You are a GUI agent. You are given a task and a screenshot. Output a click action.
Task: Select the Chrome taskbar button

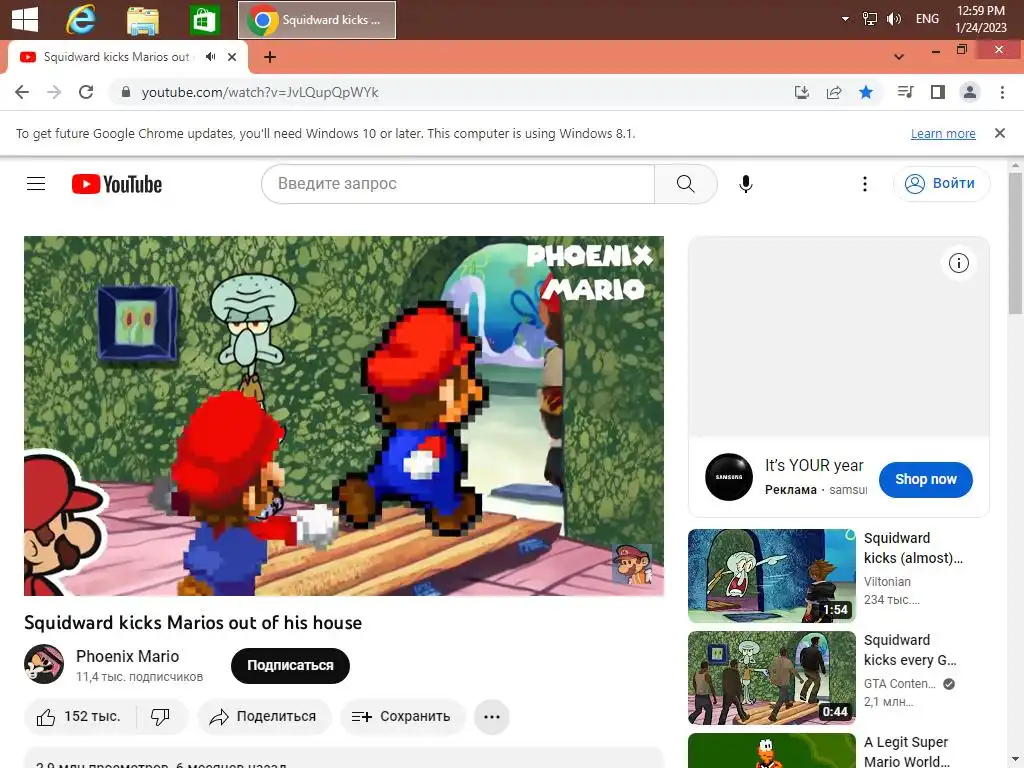click(x=317, y=20)
